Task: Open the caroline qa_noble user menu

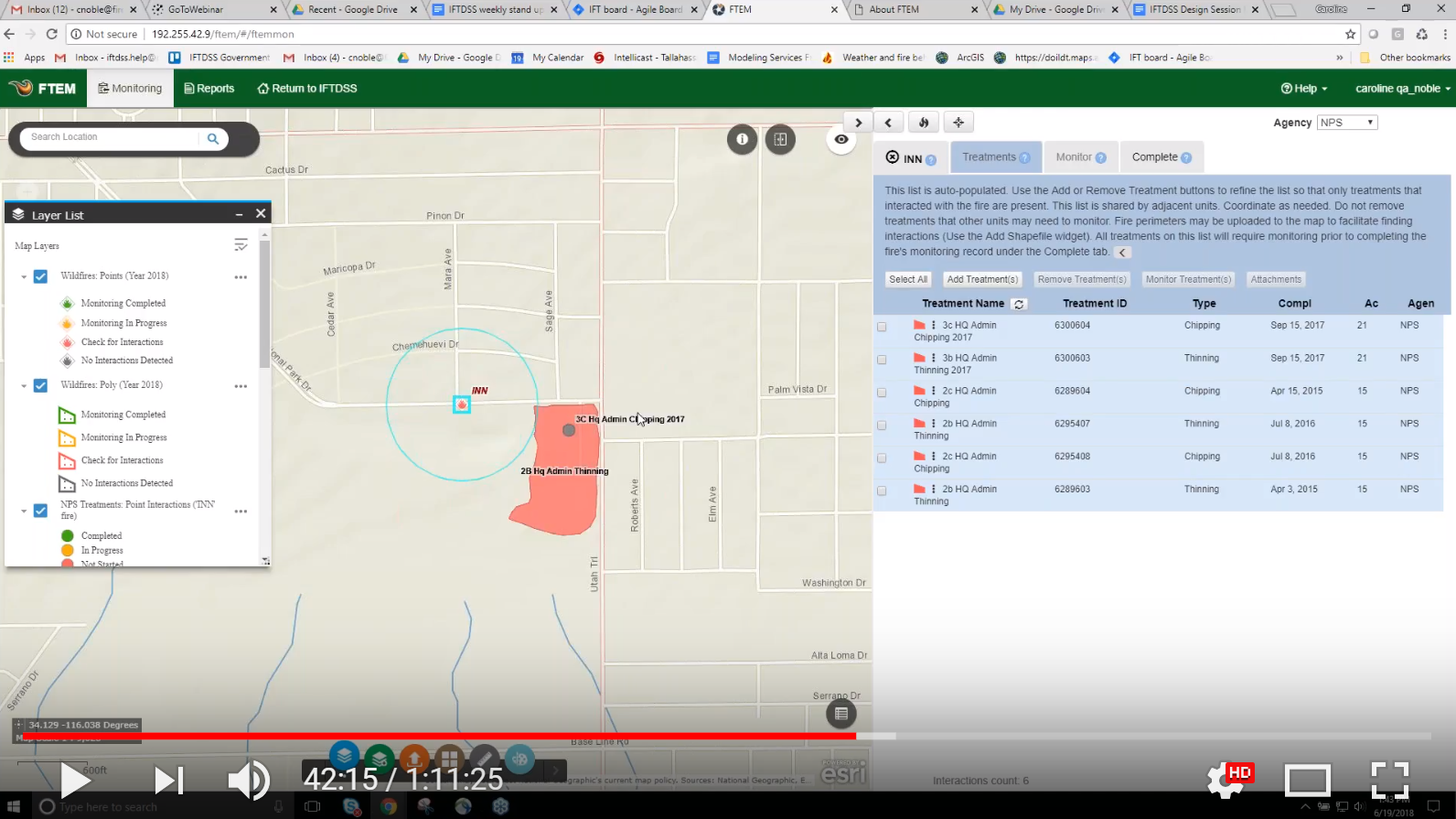Action: coord(1403,89)
